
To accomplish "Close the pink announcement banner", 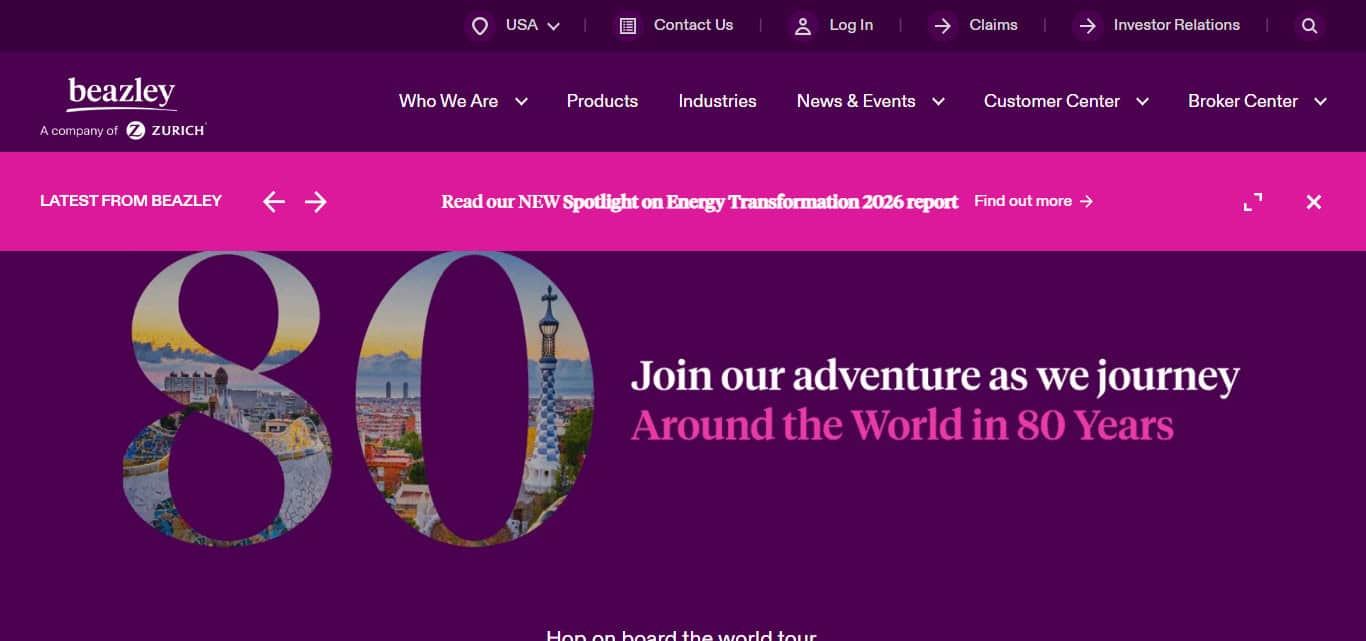I will (1314, 202).
